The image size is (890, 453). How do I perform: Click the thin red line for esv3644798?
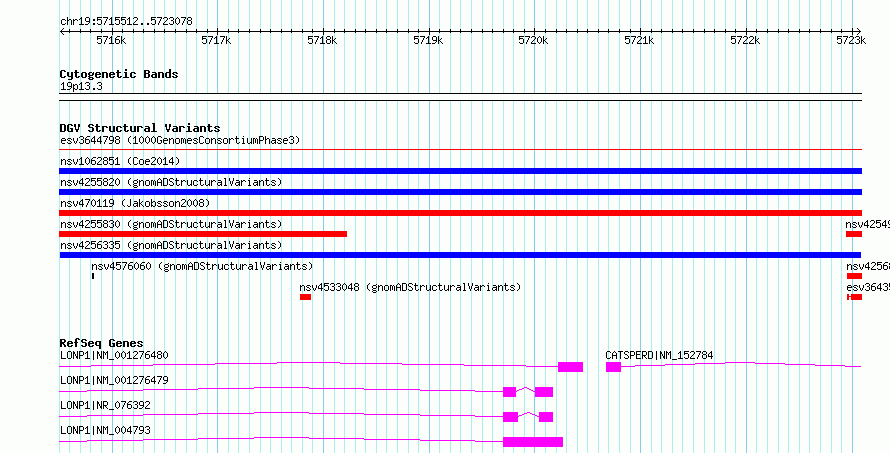pyautogui.click(x=460, y=150)
